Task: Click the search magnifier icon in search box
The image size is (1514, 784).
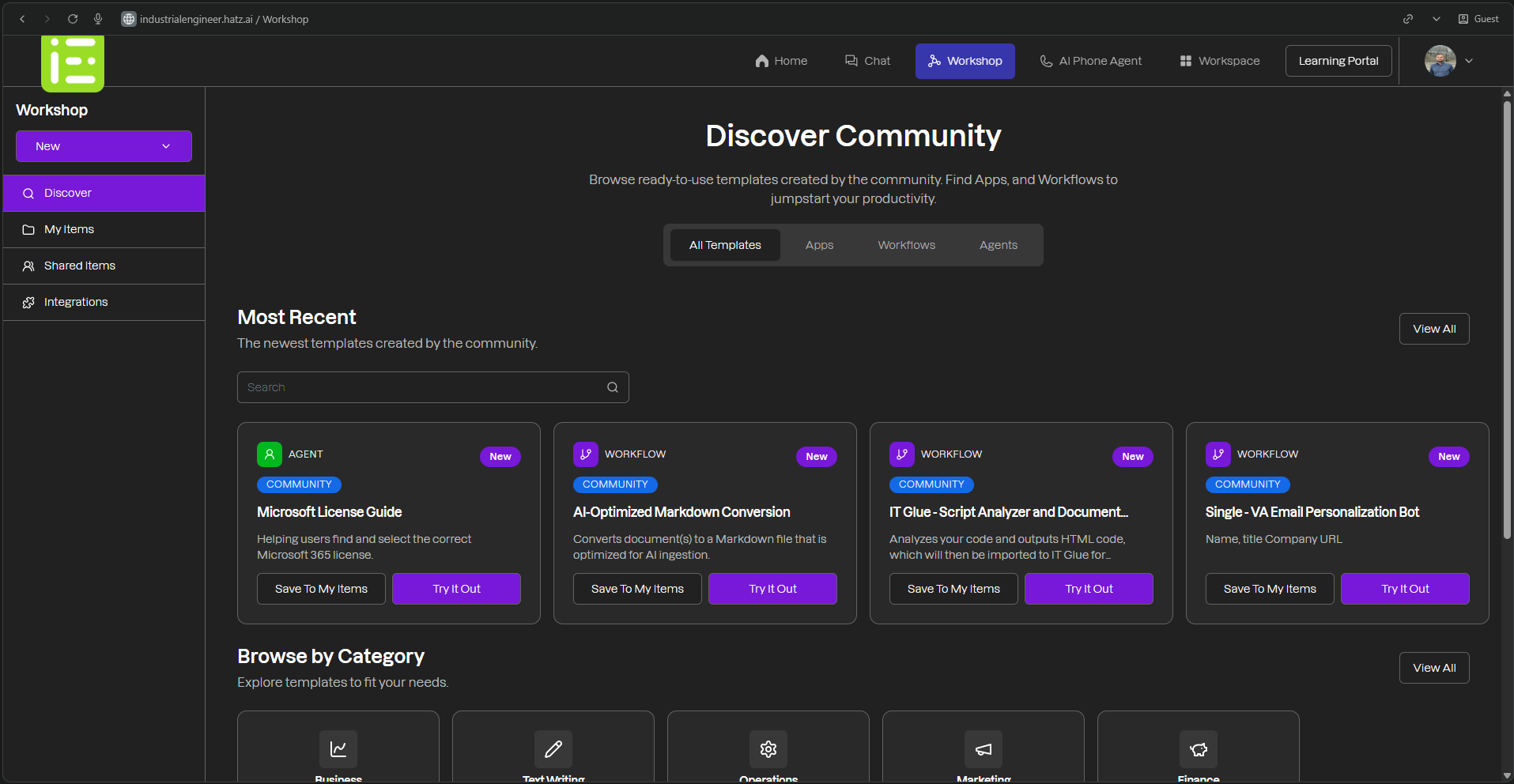Action: (612, 387)
